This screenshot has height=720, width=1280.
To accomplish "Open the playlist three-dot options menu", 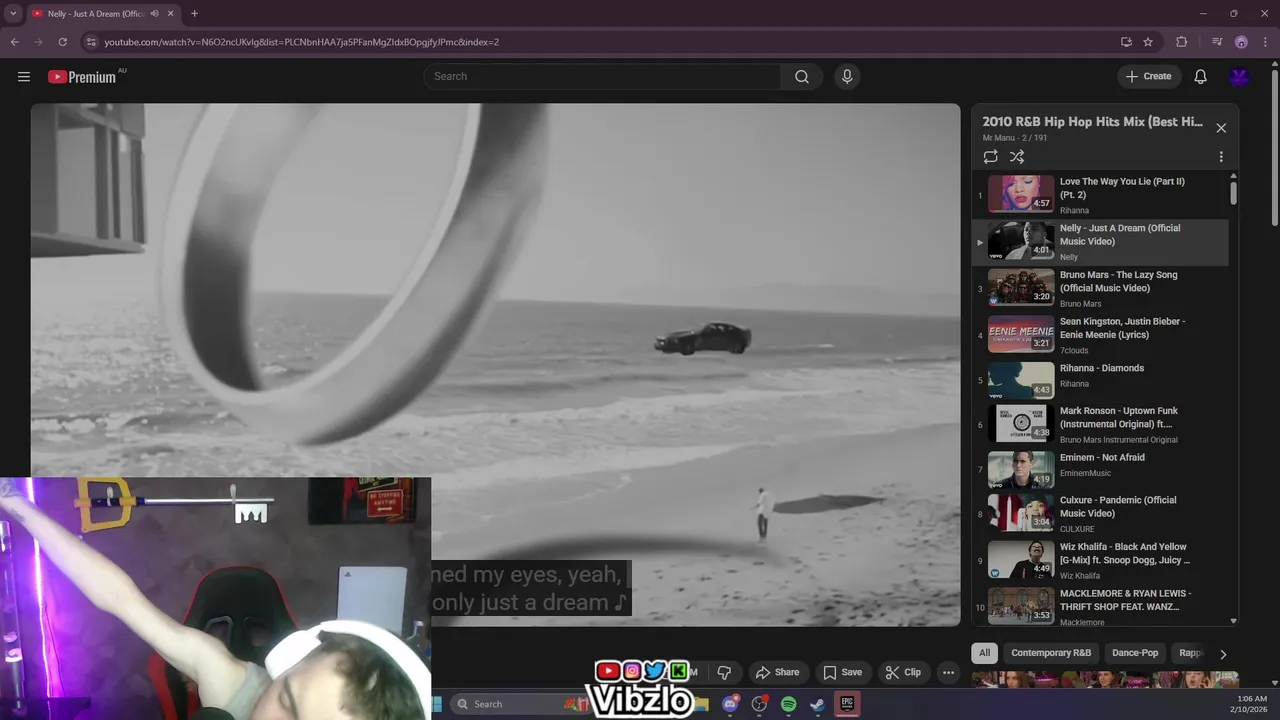I will click(1220, 157).
